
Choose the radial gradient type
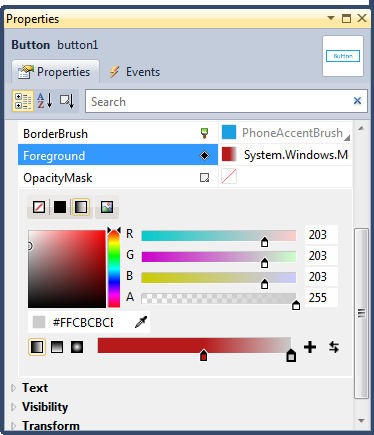pos(77,347)
